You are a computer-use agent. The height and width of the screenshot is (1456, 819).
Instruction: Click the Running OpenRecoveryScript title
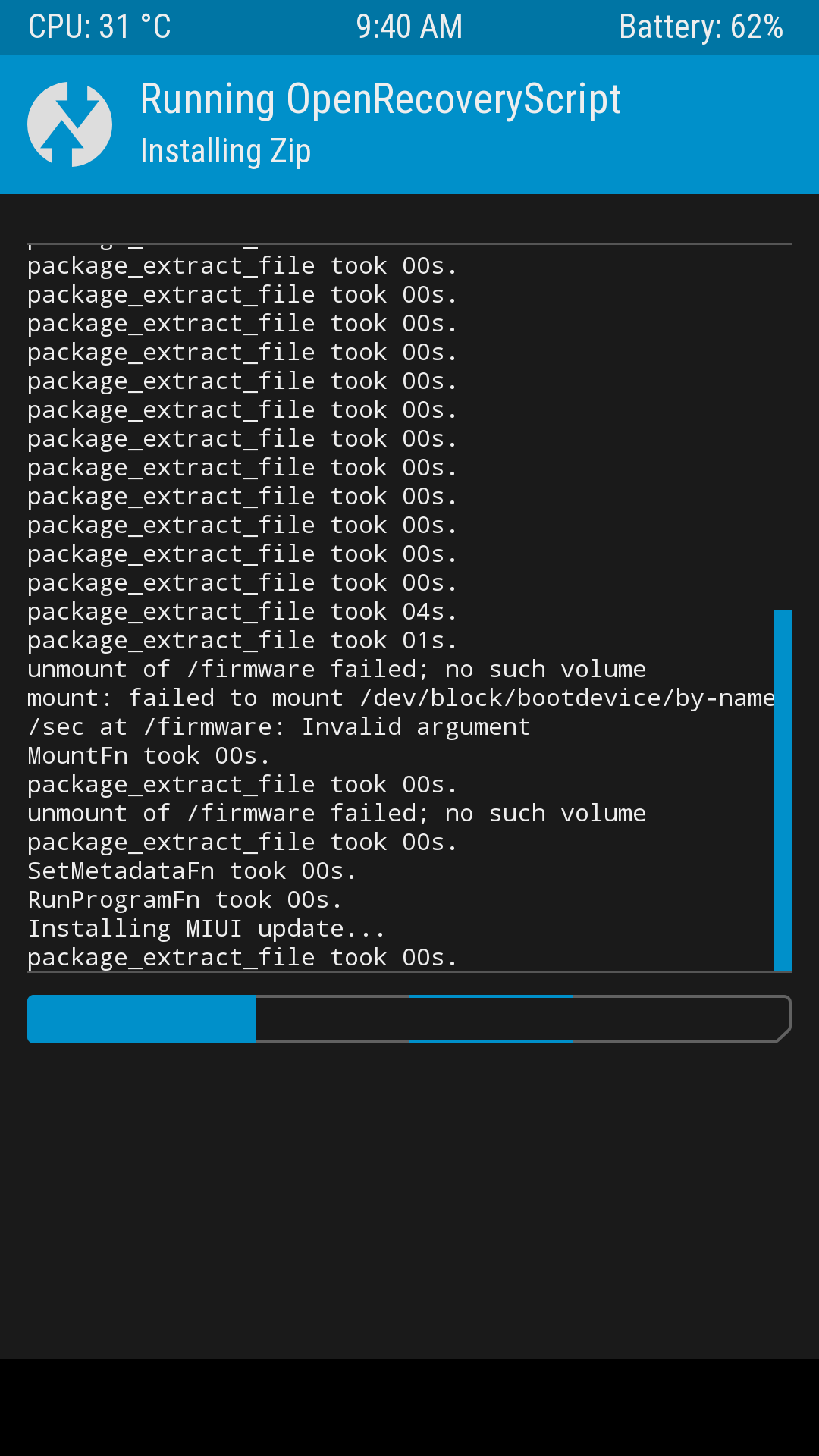pyautogui.click(x=381, y=100)
